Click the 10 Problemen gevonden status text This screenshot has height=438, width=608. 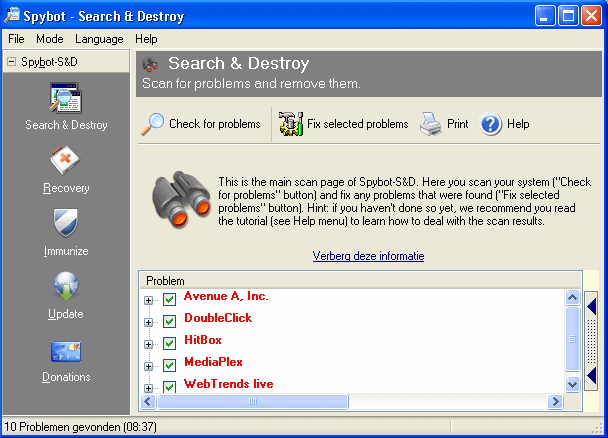pyautogui.click(x=81, y=427)
